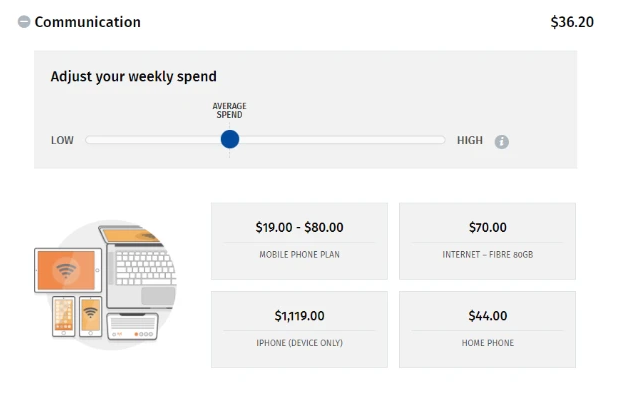
Task: Select the Internet – Fibre 80GB card
Action: point(487,241)
